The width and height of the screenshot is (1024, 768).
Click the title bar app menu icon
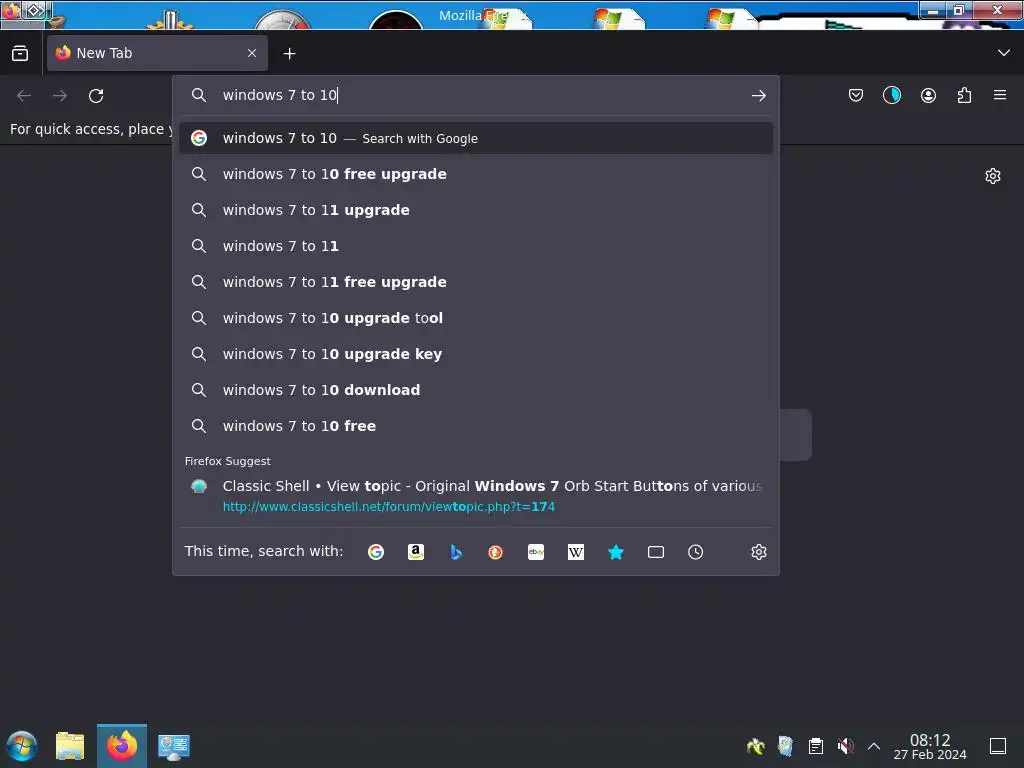point(11,10)
